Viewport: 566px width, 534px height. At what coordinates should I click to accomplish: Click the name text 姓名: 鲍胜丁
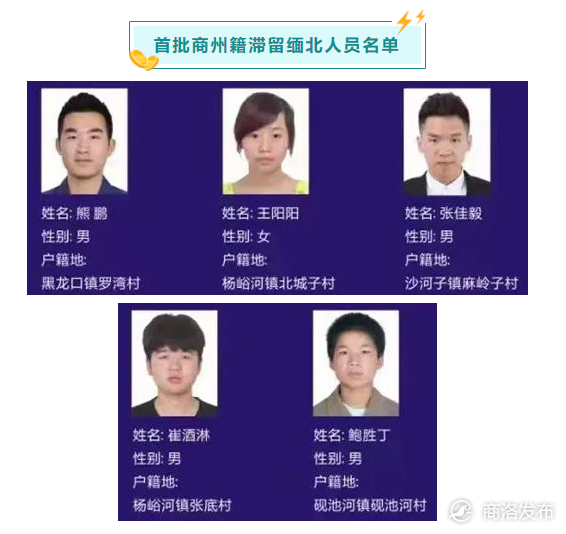click(x=352, y=435)
